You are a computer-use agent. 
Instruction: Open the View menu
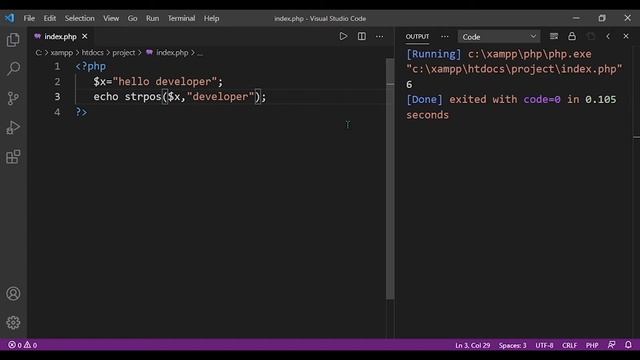click(111, 18)
